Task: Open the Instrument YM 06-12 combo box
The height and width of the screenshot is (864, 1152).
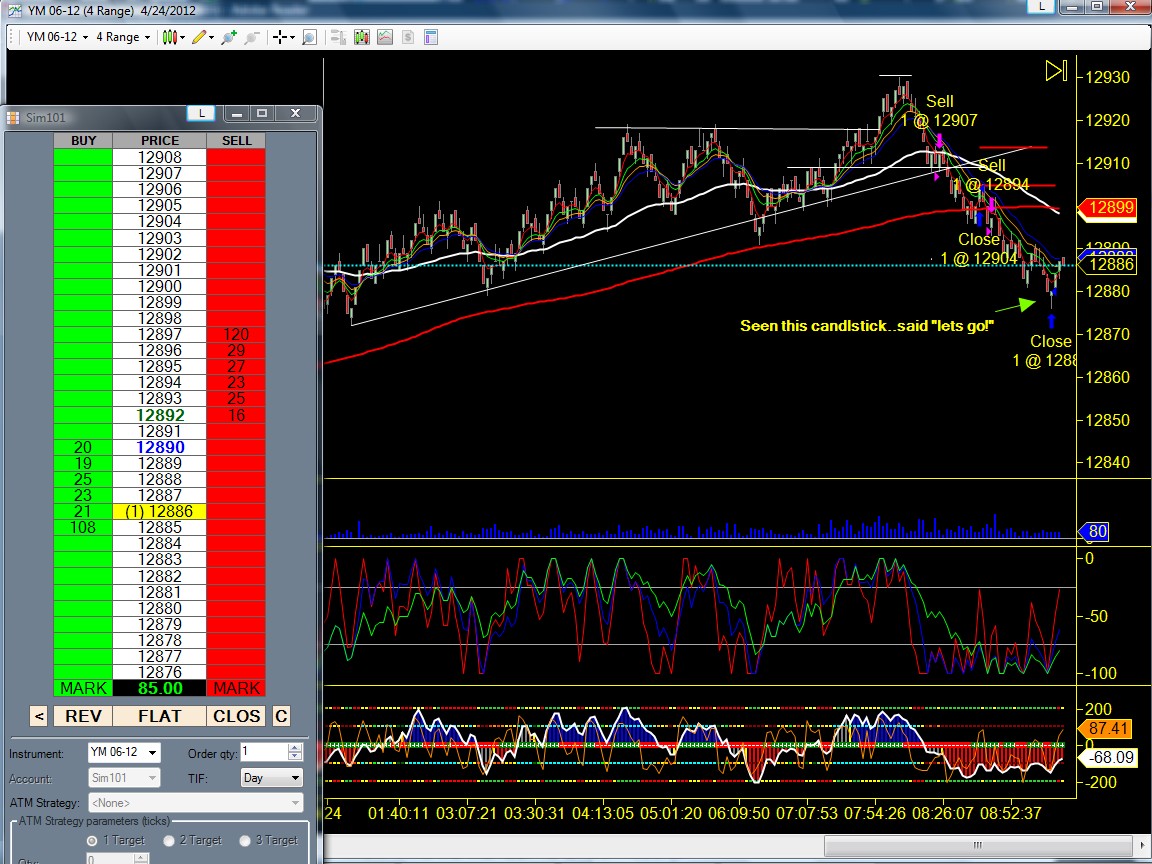Action: (x=123, y=752)
